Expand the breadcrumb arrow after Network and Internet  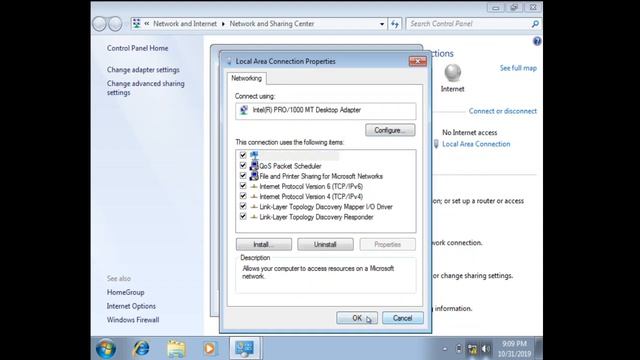pos(223,24)
